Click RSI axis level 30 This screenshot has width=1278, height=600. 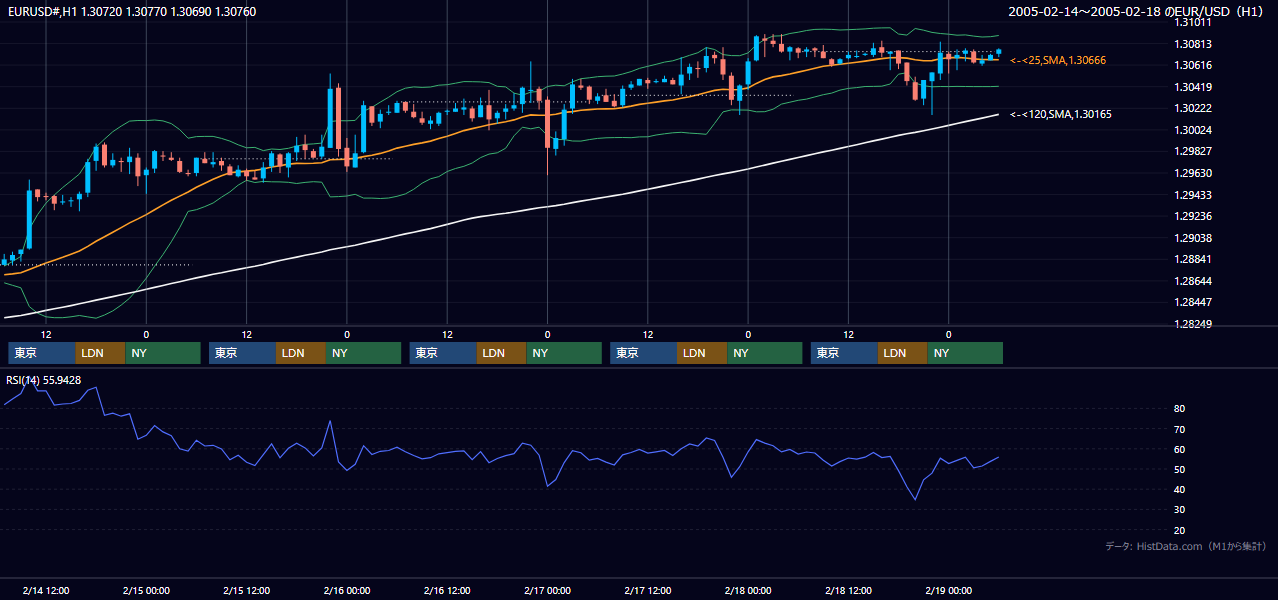tap(1180, 510)
